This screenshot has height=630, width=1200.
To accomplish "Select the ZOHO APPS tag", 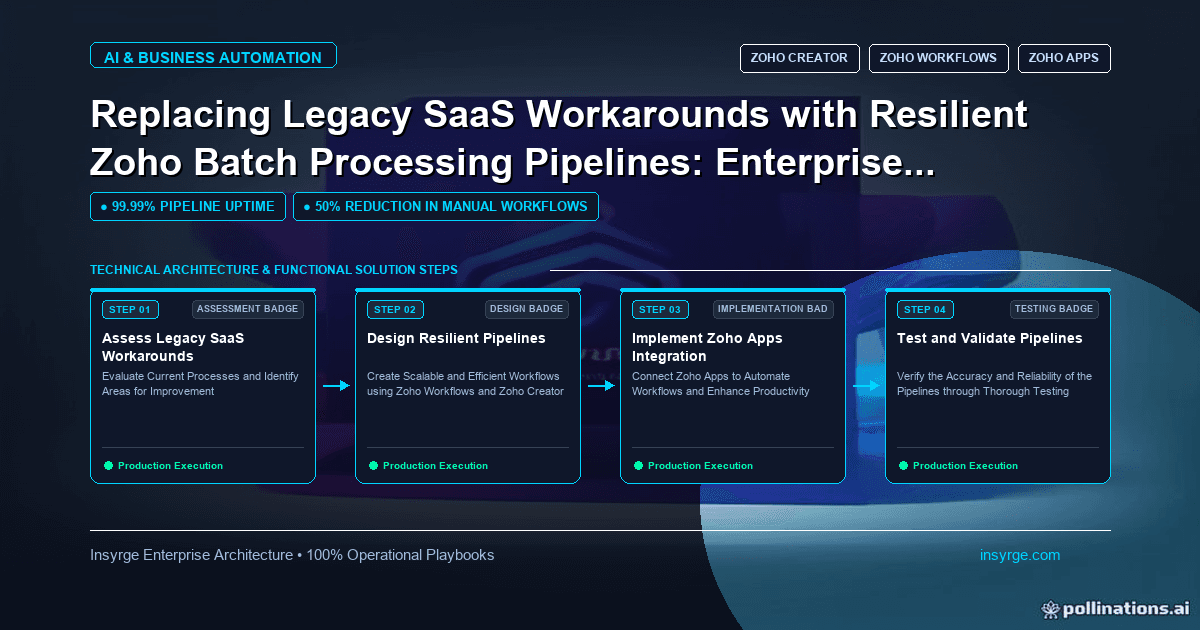I will click(x=1064, y=58).
